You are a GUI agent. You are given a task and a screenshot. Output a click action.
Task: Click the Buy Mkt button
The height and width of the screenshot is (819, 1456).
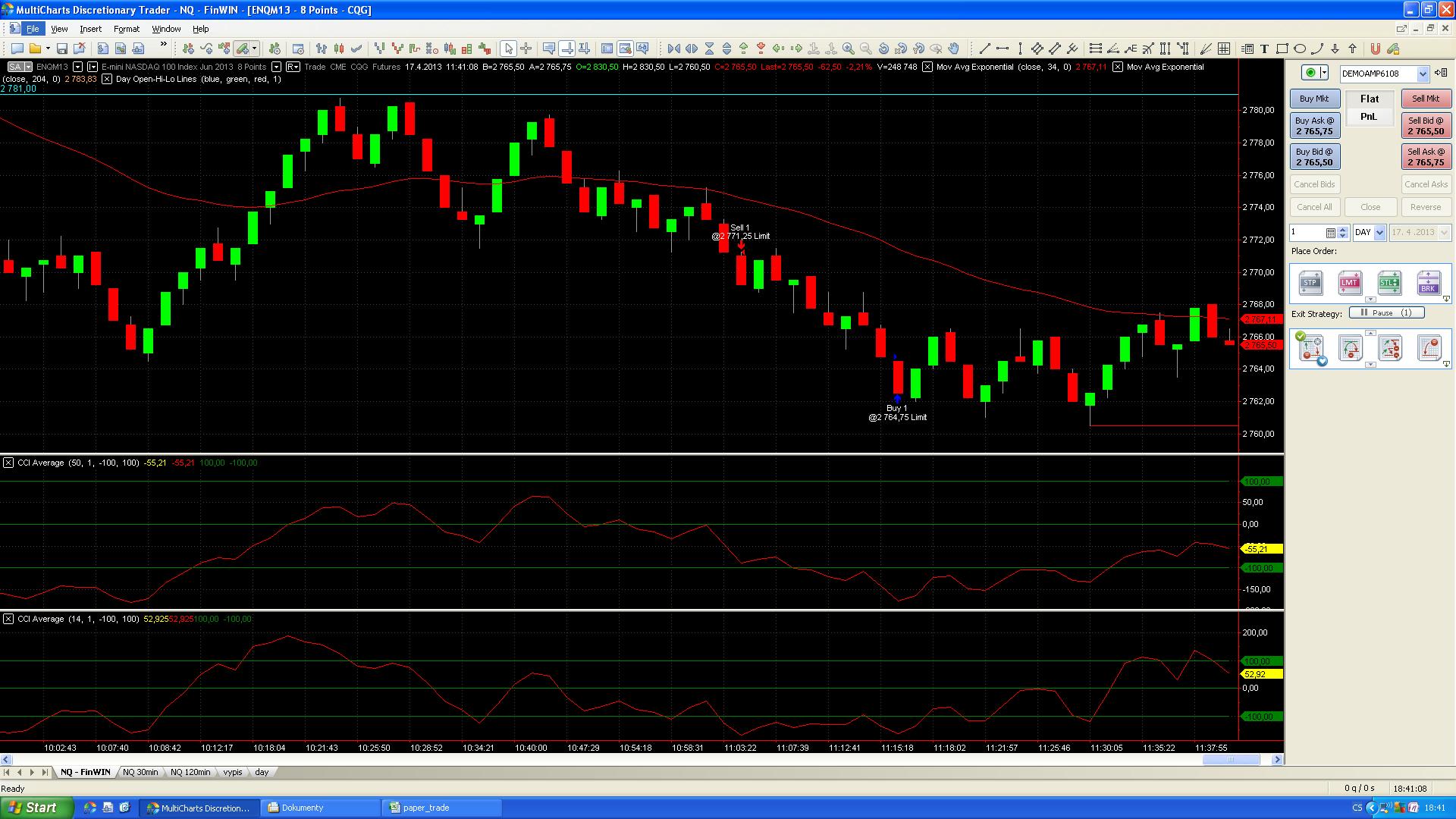click(x=1314, y=99)
